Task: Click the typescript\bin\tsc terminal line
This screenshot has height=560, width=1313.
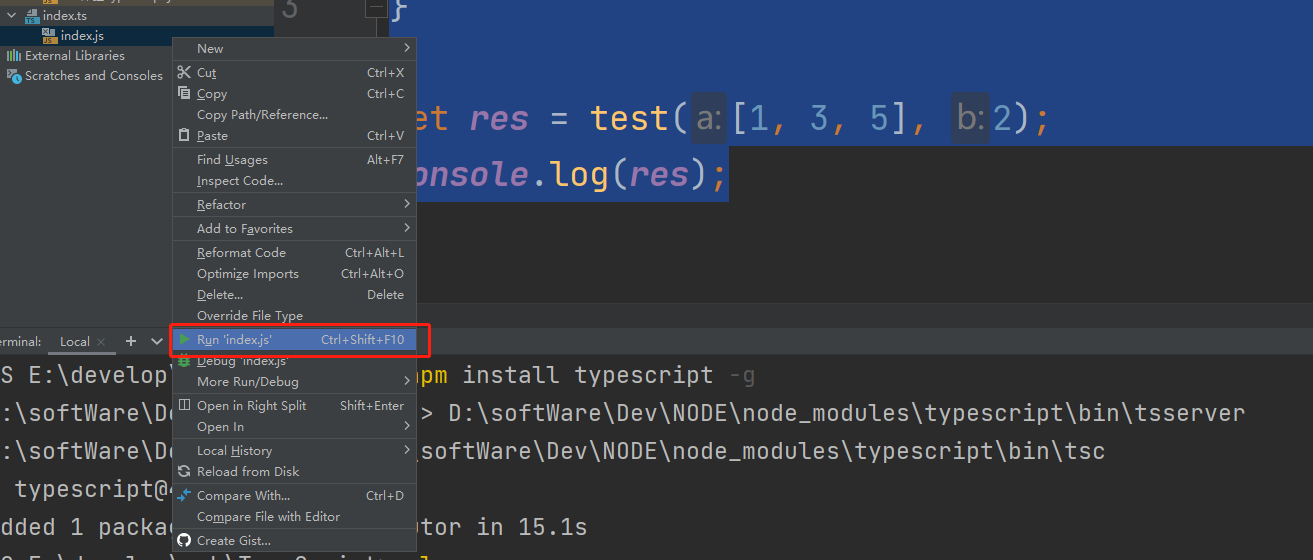Action: 763,451
